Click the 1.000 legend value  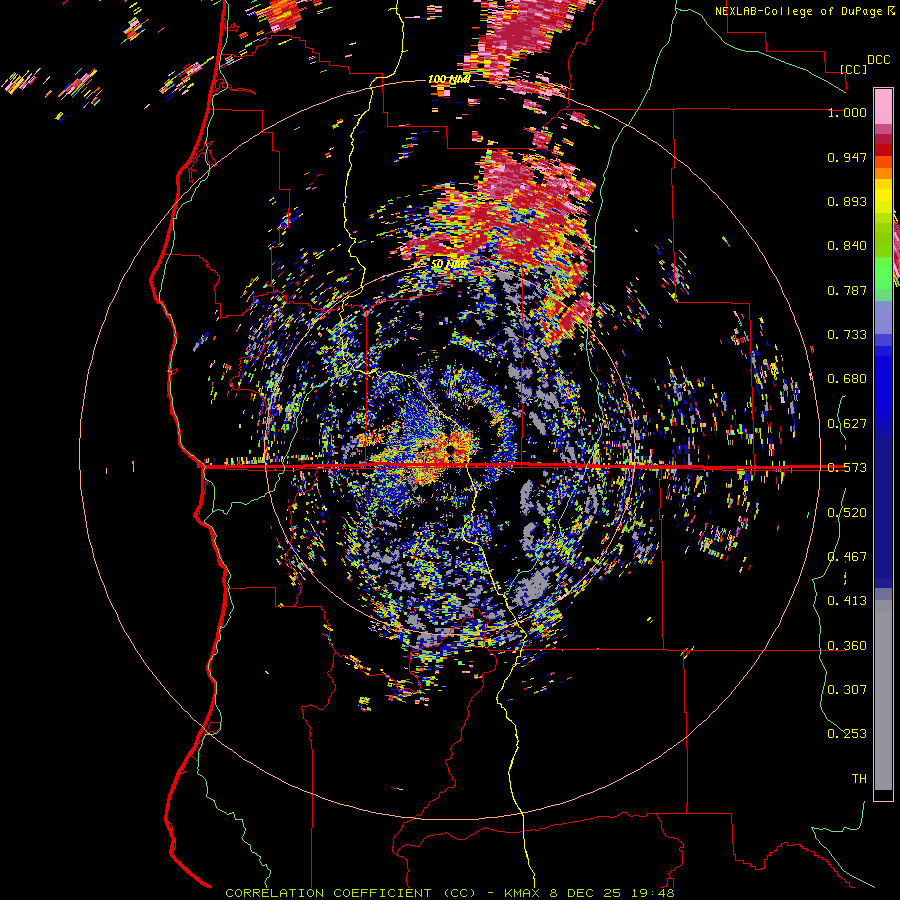[x=847, y=112]
